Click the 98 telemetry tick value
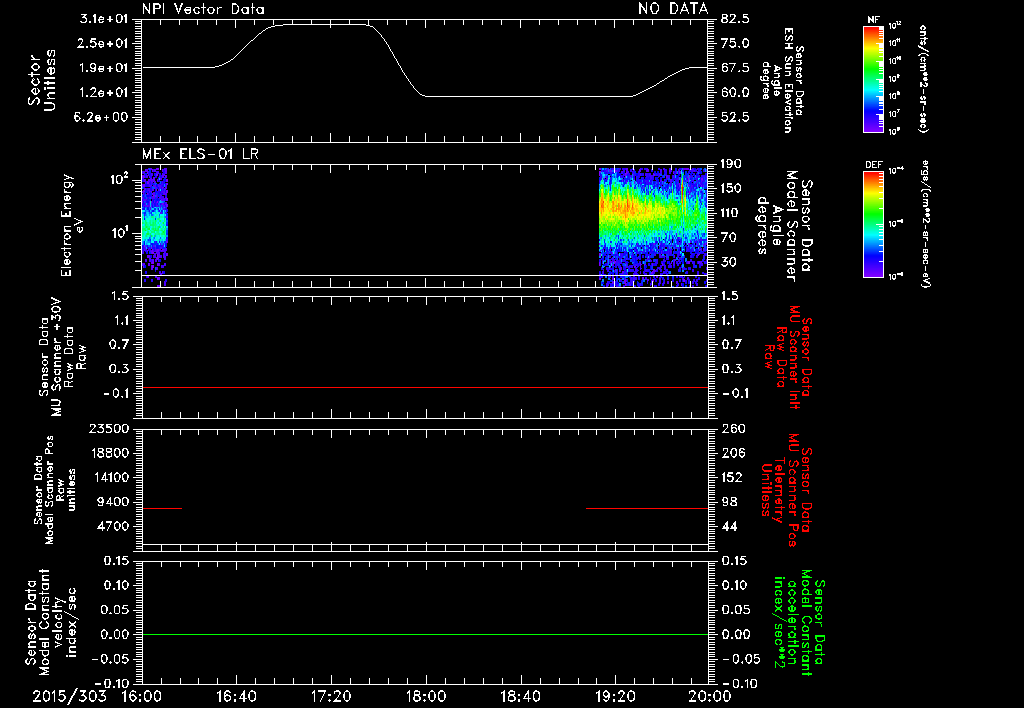This screenshot has height=708, width=1024. (x=728, y=502)
